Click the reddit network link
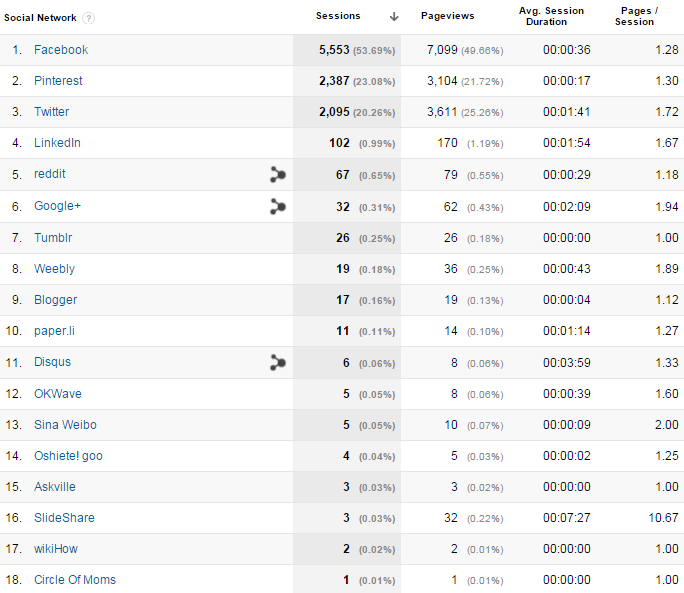Viewport: 684px width, 593px height. click(50, 174)
